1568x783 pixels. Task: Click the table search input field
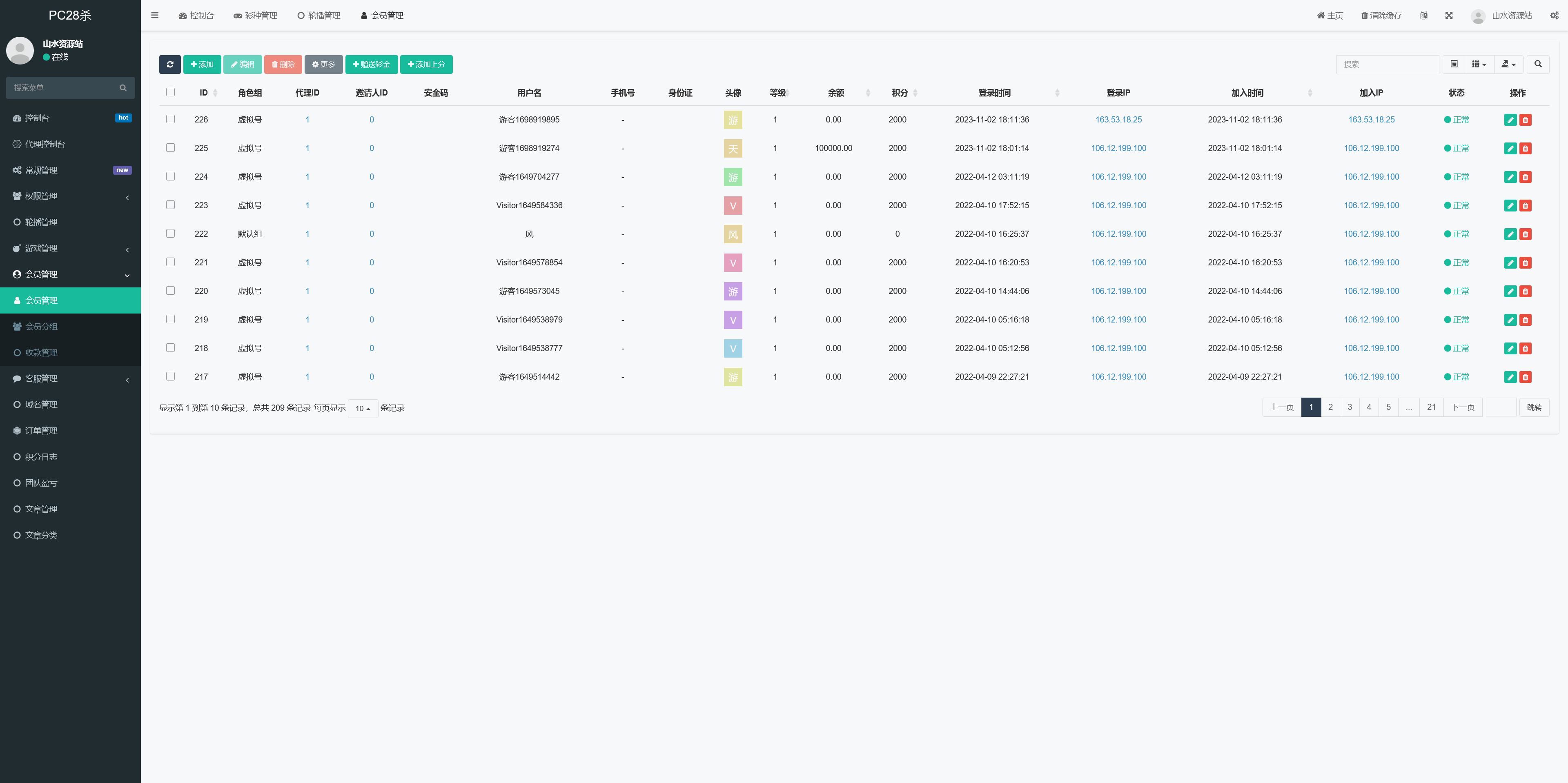[x=1387, y=65]
